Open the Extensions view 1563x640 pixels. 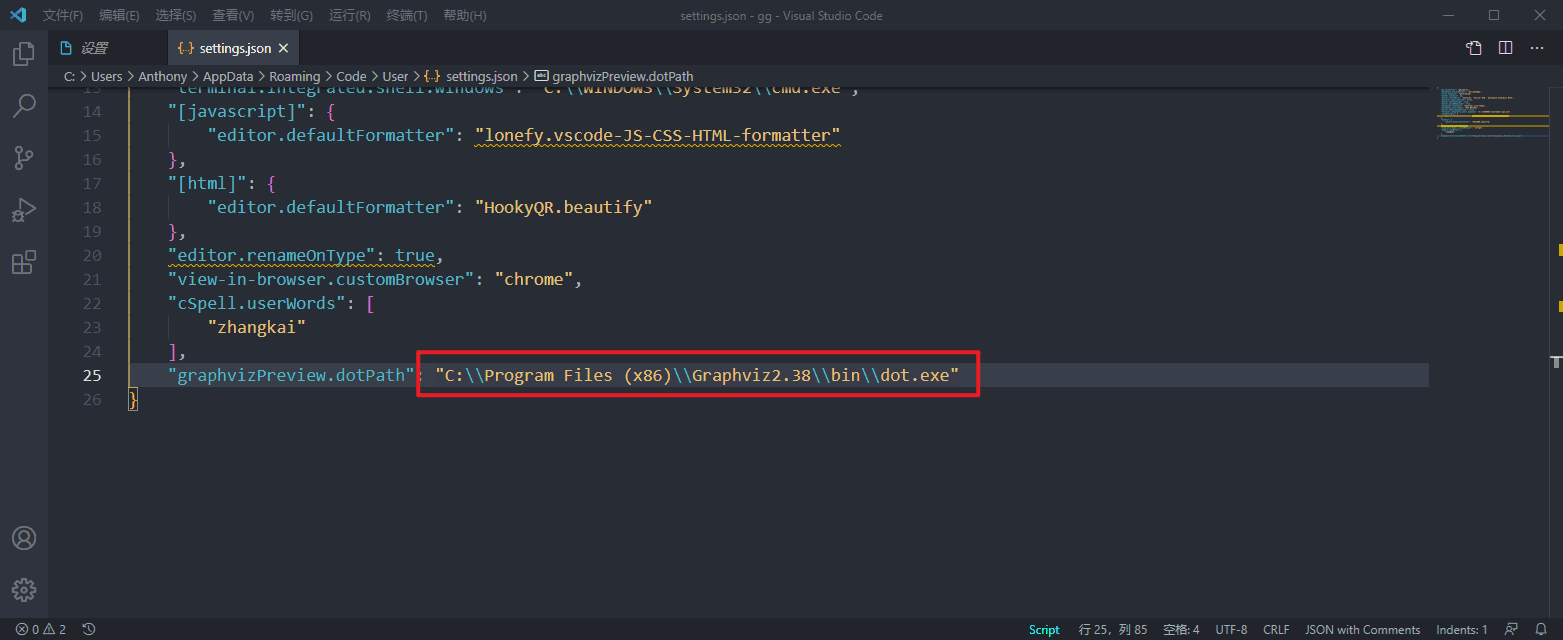coord(23,262)
